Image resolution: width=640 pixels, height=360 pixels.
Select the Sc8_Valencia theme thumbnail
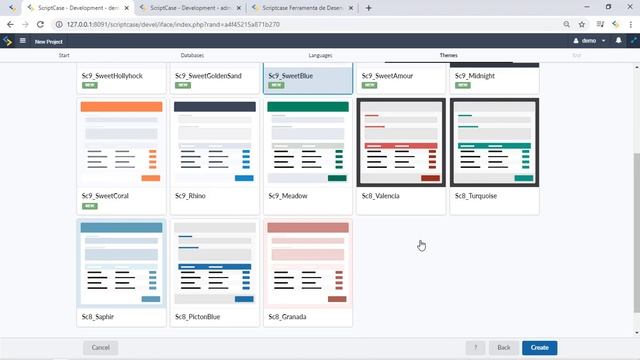[x=401, y=142]
